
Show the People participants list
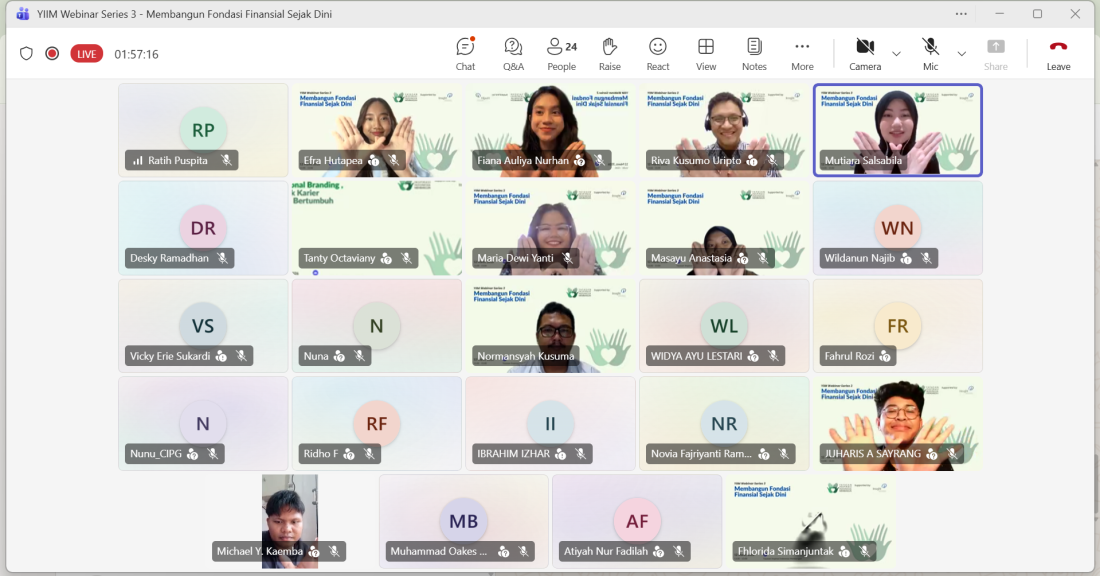[x=561, y=54]
